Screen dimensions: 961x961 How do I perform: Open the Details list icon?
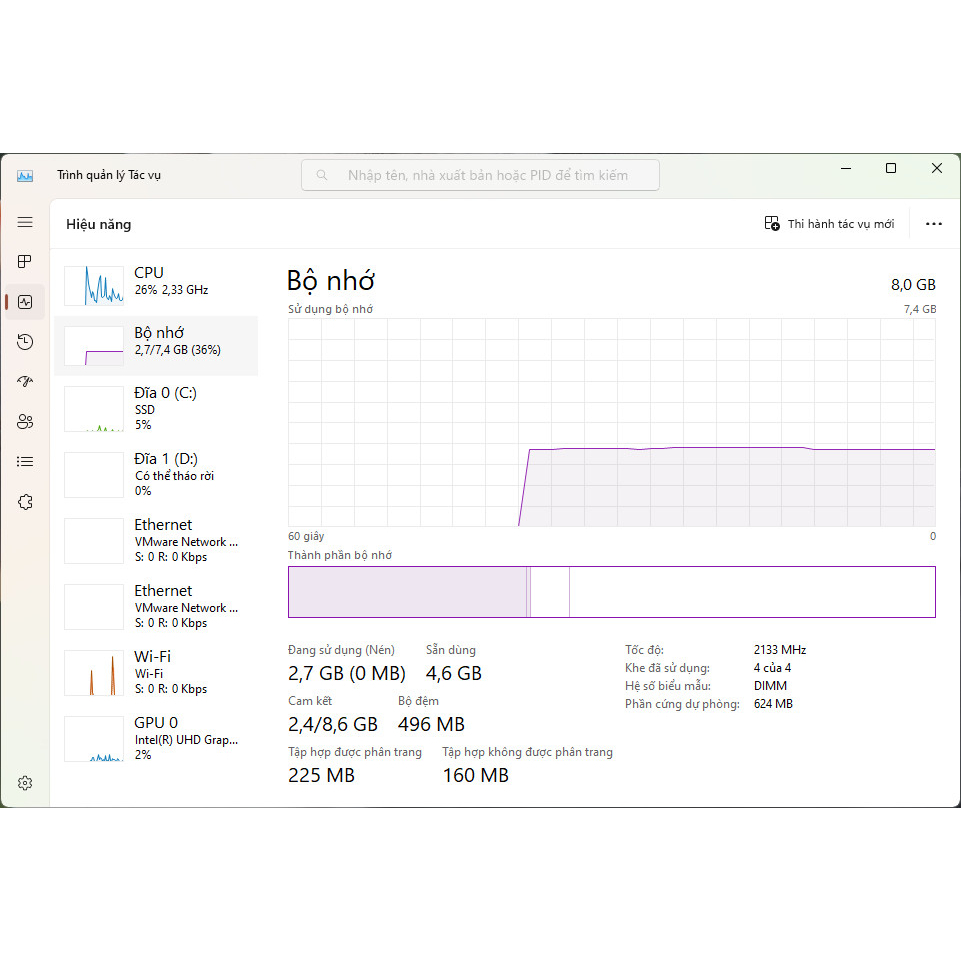pos(25,462)
